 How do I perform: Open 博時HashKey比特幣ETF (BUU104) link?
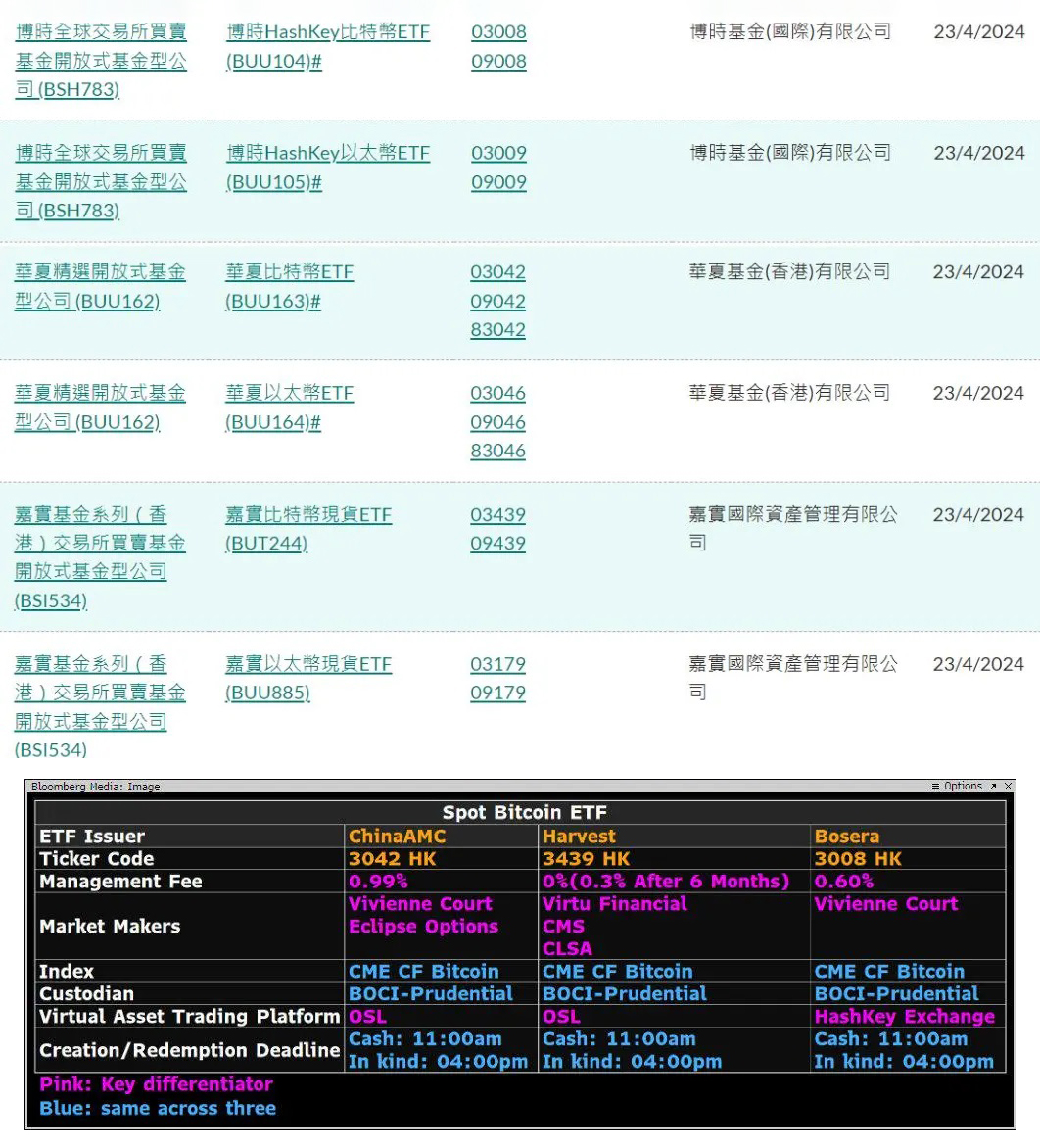328,46
